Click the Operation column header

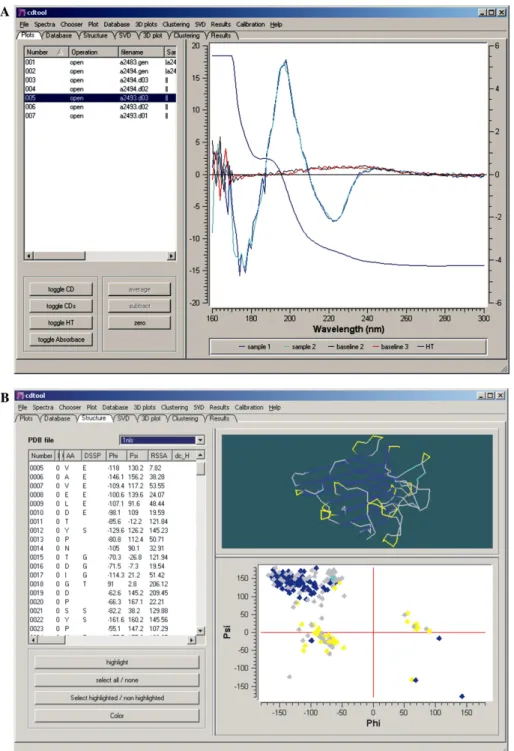[x=93, y=52]
